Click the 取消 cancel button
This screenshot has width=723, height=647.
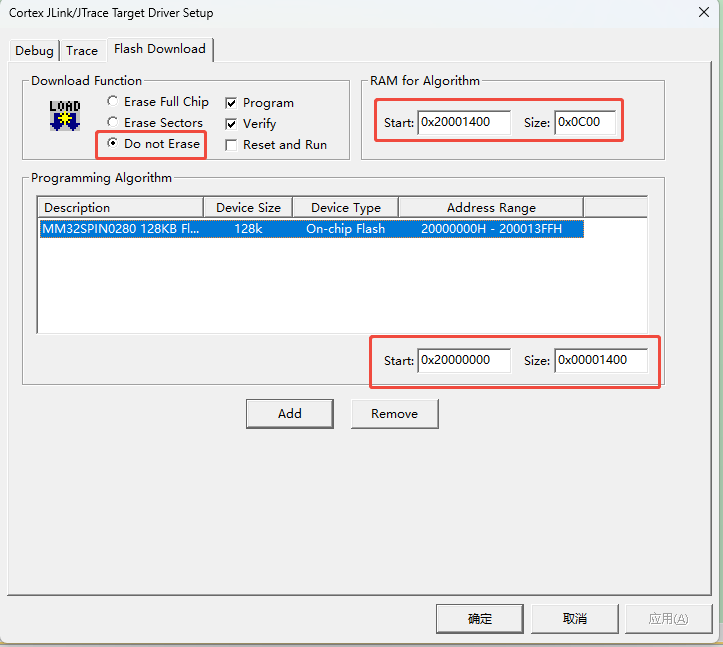pos(574,618)
